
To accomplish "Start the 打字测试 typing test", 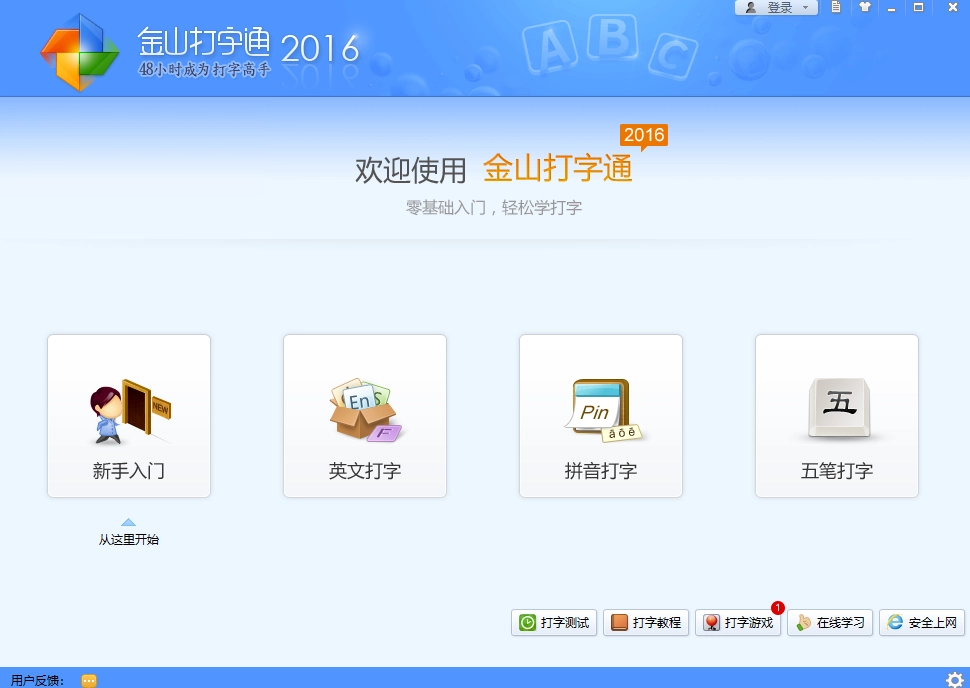I will pyautogui.click(x=554, y=623).
